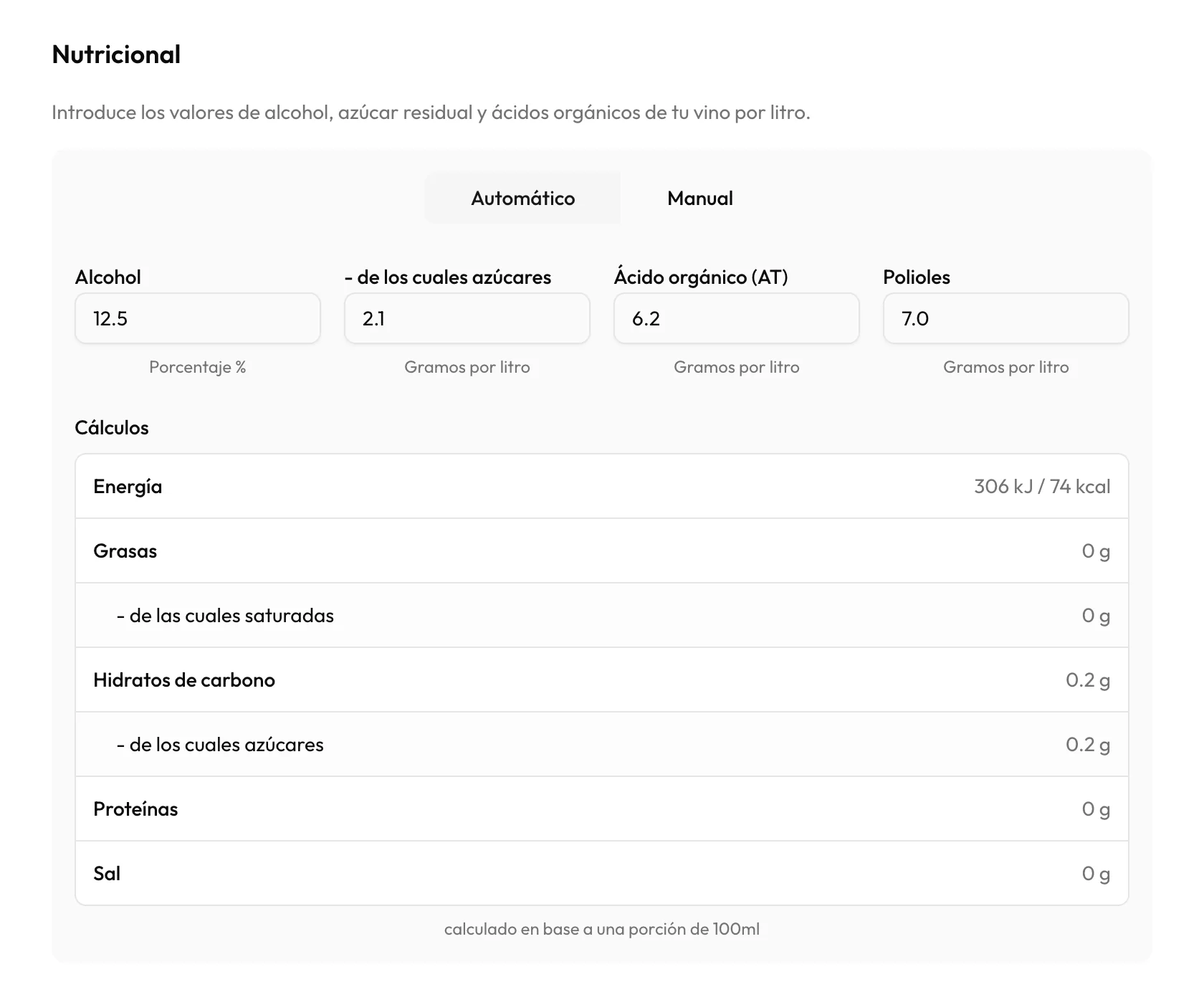Click 'Gramos por litro' under Ácido orgánico field
The height and width of the screenshot is (982, 1204).
[737, 367]
